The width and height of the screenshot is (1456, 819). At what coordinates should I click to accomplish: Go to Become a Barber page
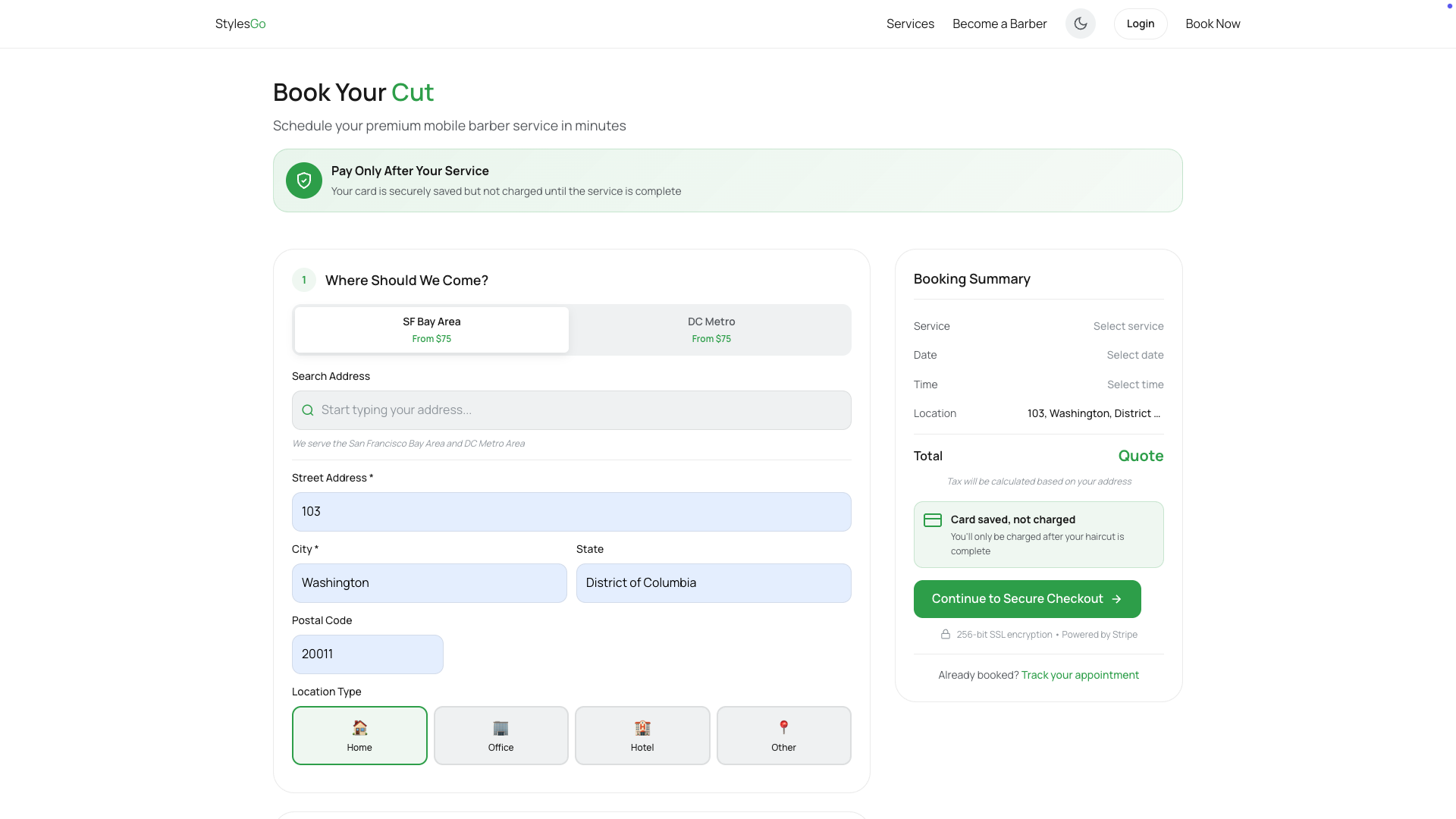pyautogui.click(x=999, y=24)
